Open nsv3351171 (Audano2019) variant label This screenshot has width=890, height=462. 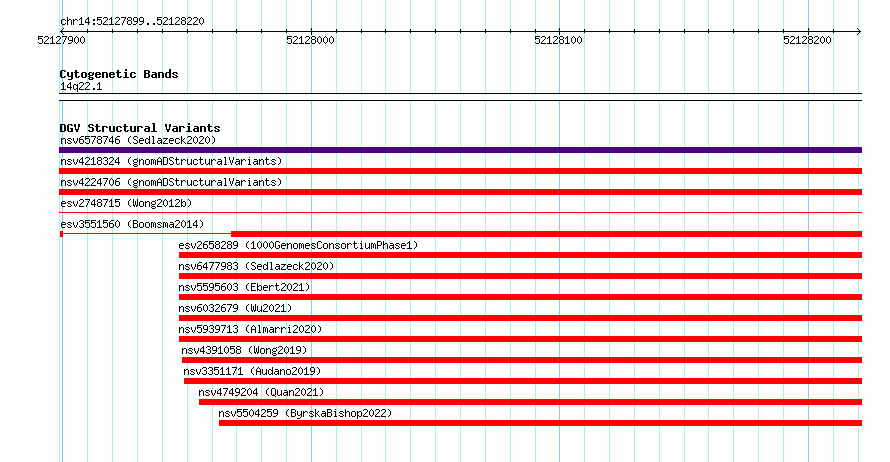tap(252, 371)
